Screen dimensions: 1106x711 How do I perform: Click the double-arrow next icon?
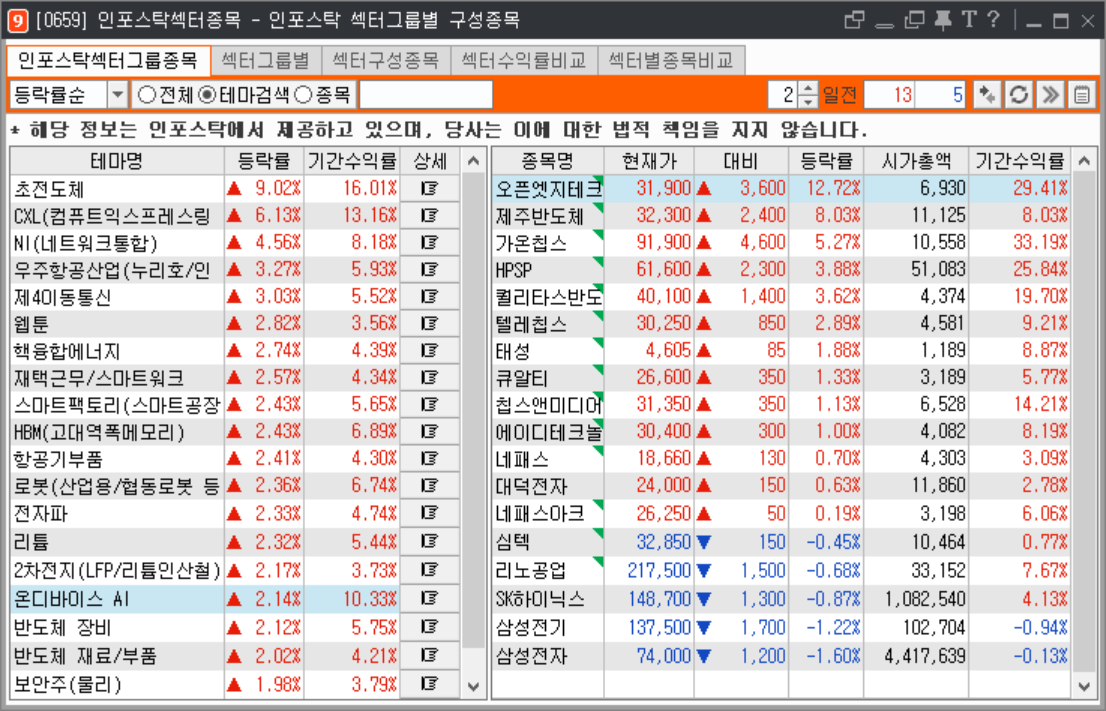click(1050, 95)
